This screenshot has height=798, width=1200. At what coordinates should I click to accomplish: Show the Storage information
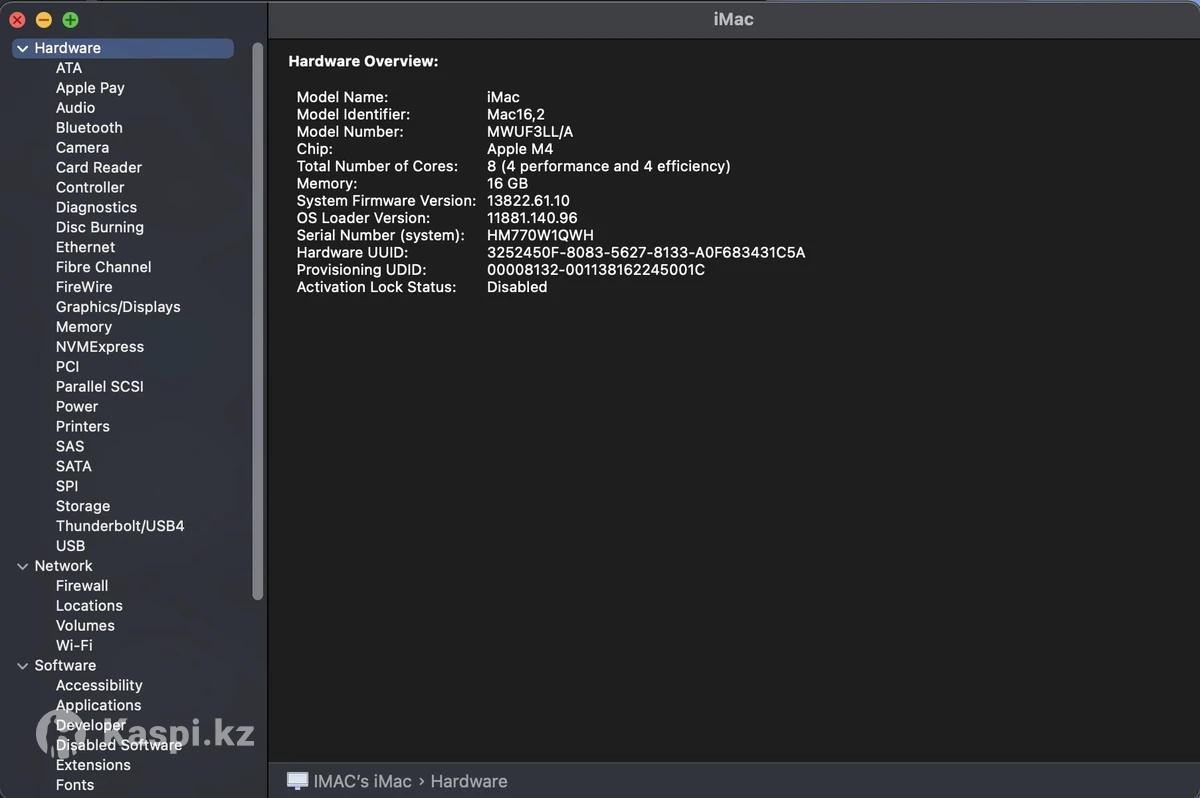click(x=83, y=506)
